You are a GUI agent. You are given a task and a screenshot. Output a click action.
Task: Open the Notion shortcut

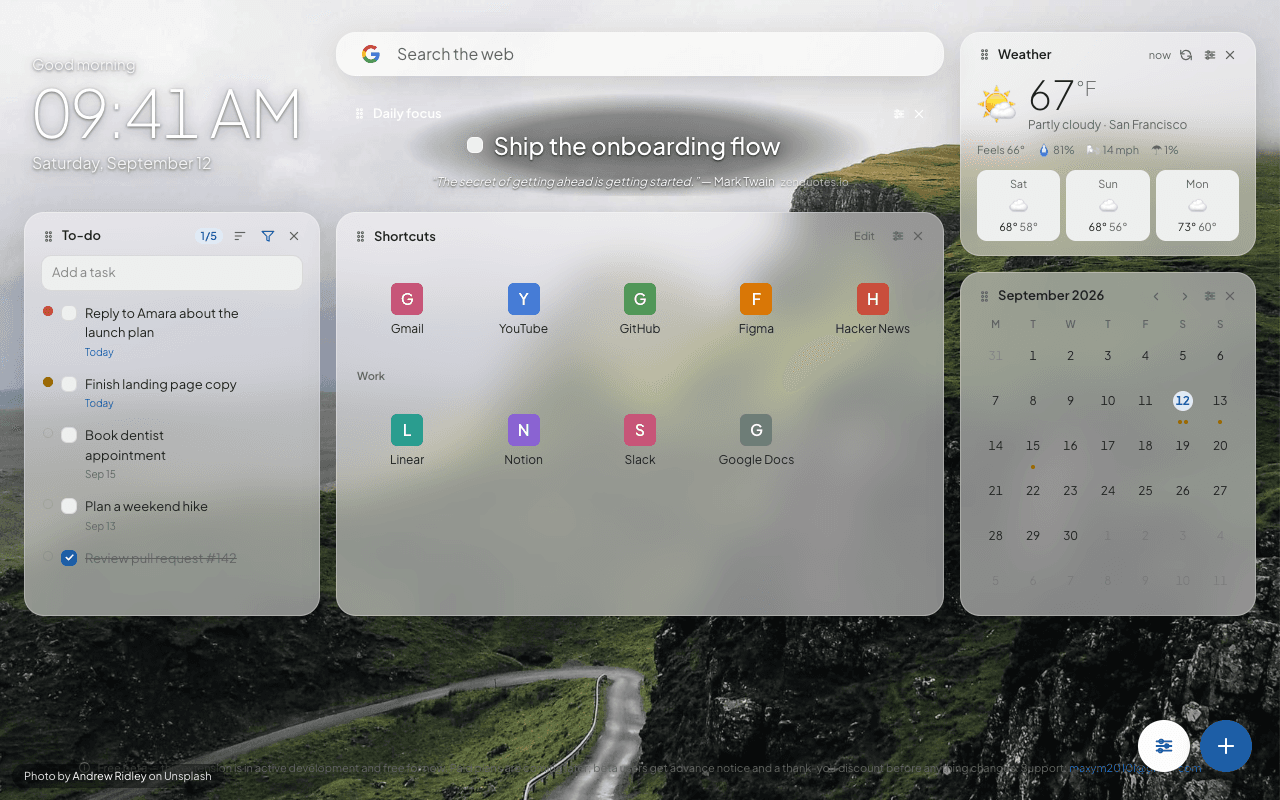click(523, 440)
